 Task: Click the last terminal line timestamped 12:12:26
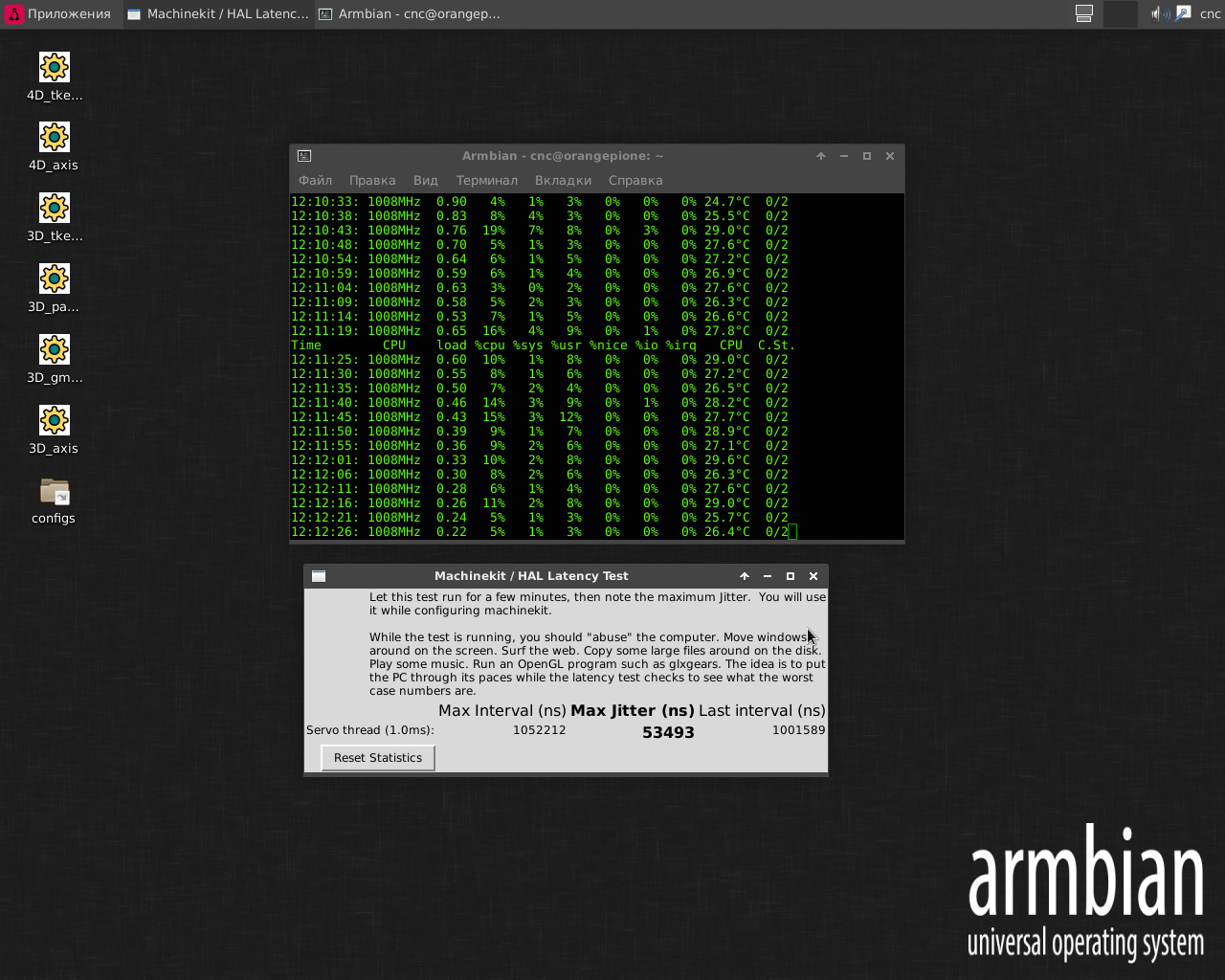(540, 532)
